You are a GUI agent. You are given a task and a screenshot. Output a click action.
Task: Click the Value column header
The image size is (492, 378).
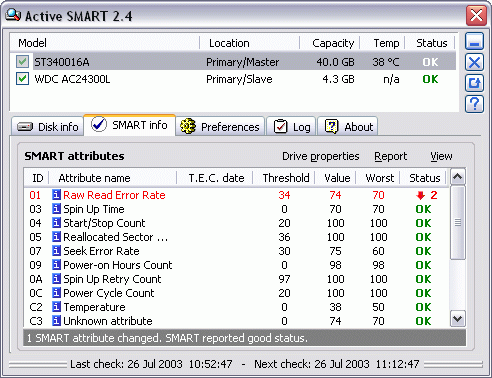335,178
